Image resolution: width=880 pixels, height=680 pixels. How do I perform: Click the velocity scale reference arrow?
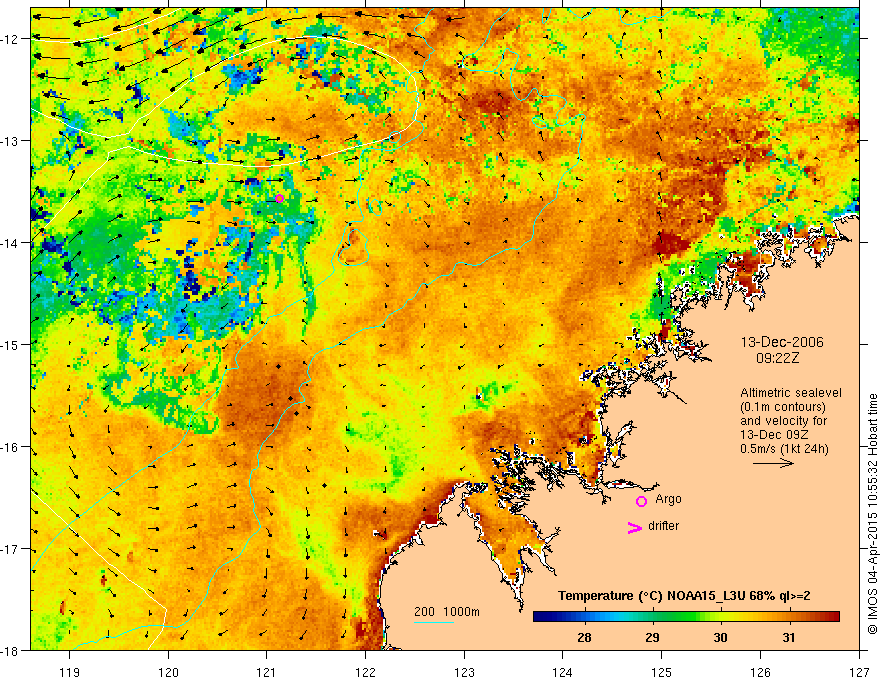point(773,463)
